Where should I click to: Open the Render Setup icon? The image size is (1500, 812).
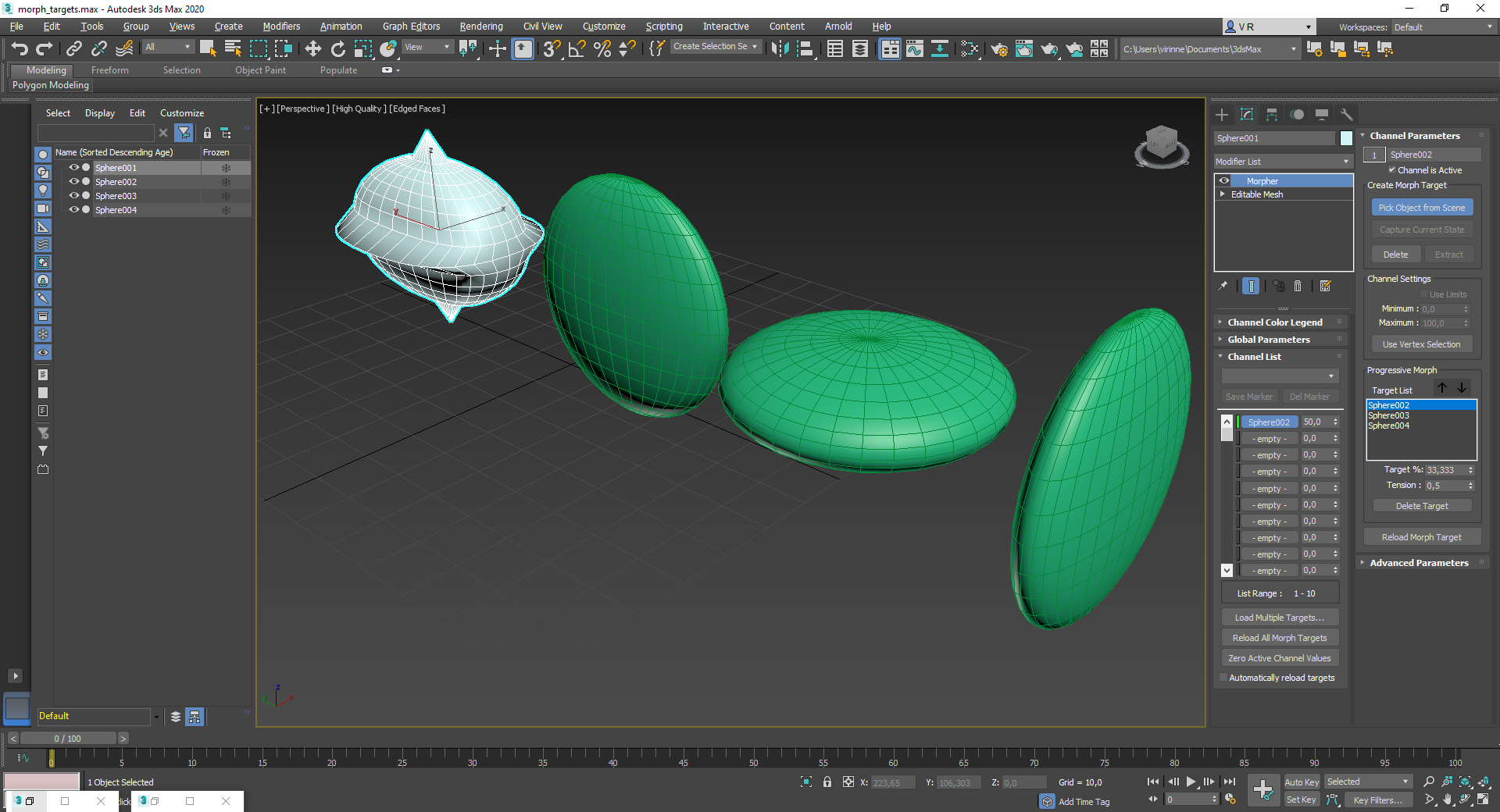tap(999, 48)
